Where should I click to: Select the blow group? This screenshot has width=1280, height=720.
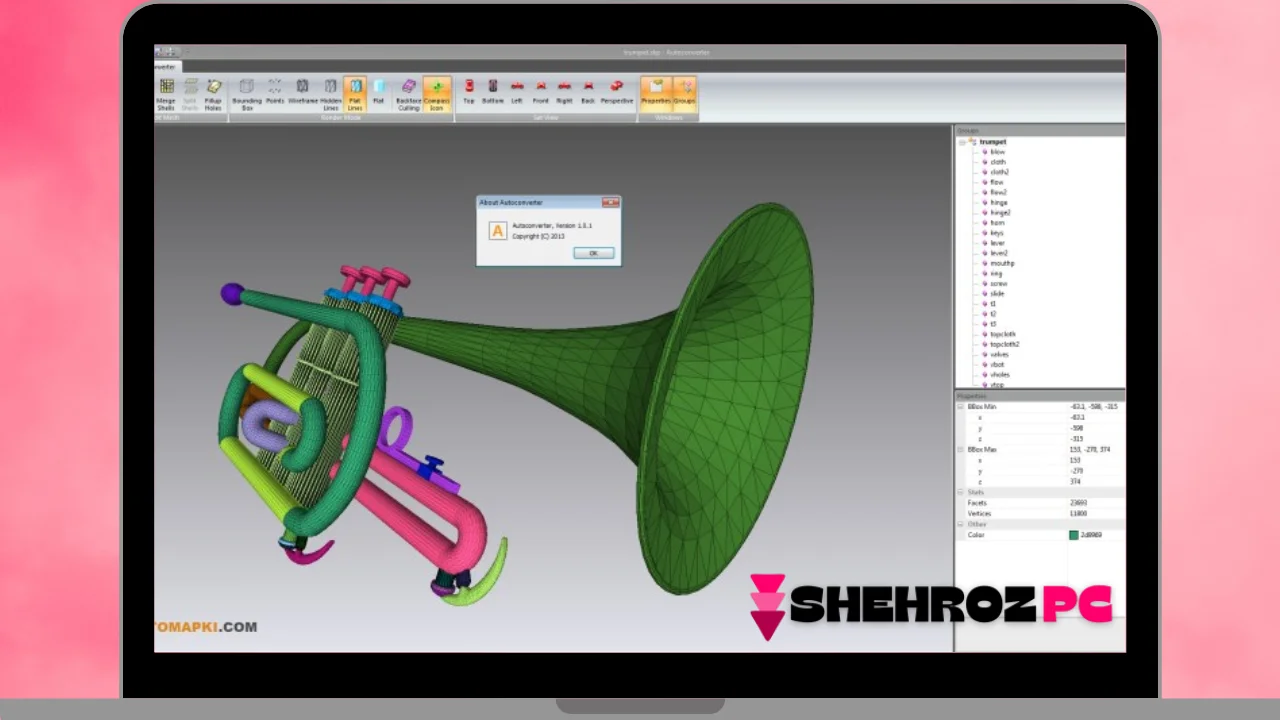coord(997,152)
